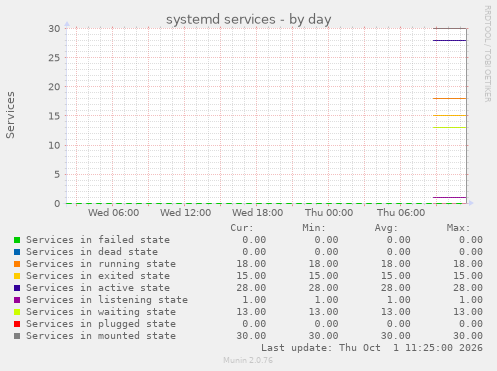Click the mounted state Max value 30.00
Viewport: 497px width, 371px height.
click(x=468, y=336)
